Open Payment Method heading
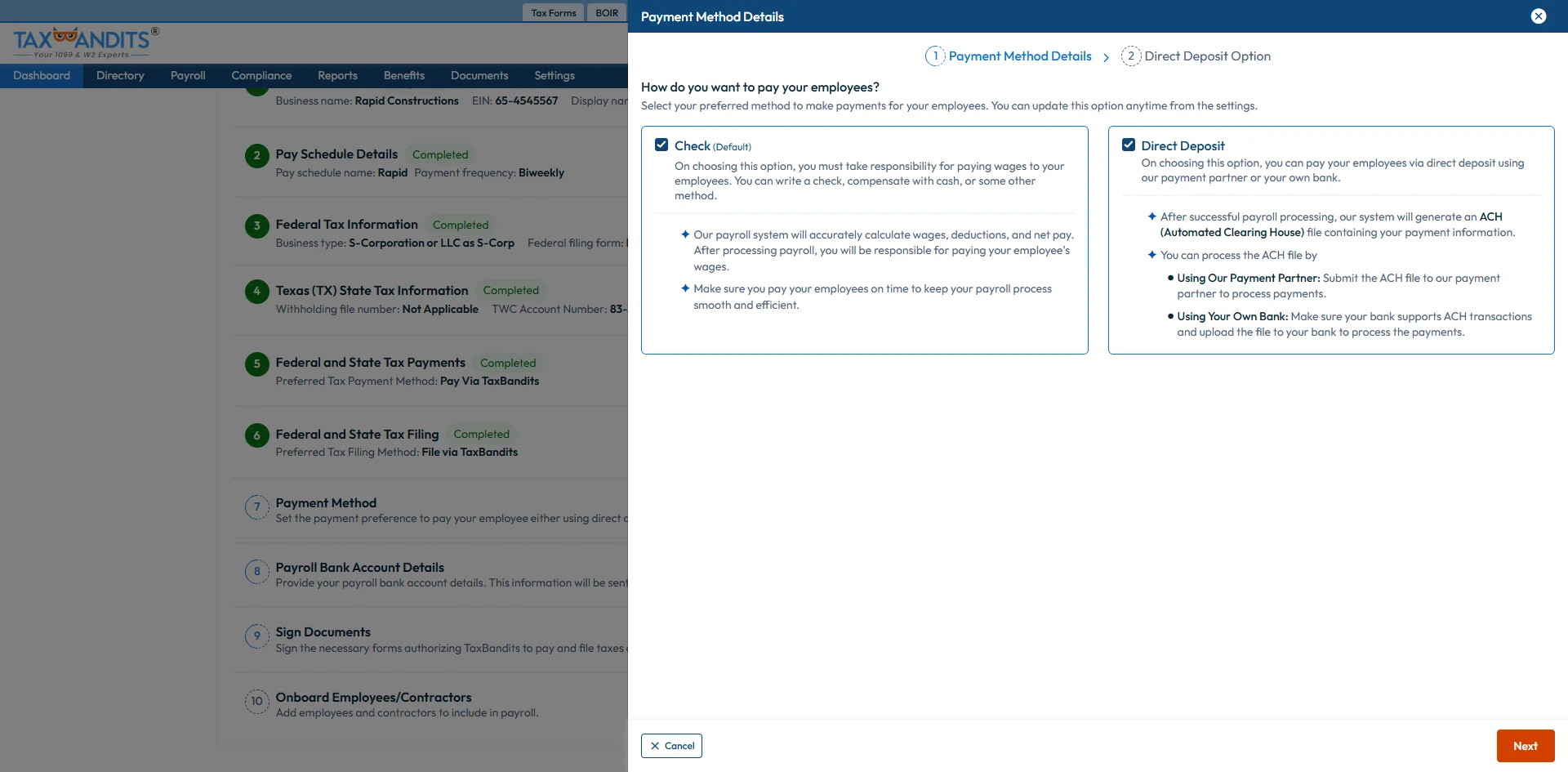The image size is (1568, 772). [x=326, y=503]
